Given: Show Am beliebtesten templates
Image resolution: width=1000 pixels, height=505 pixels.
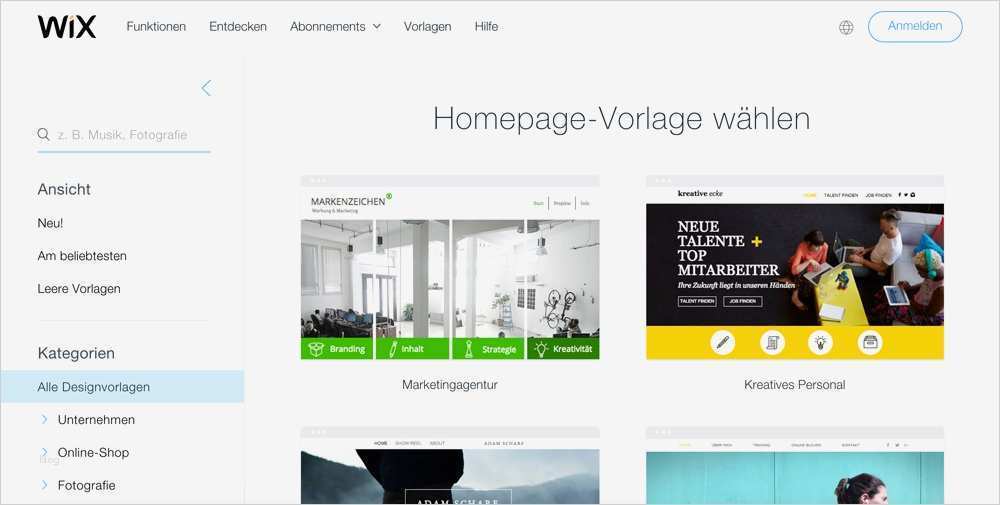Looking at the screenshot, I should (x=82, y=256).
